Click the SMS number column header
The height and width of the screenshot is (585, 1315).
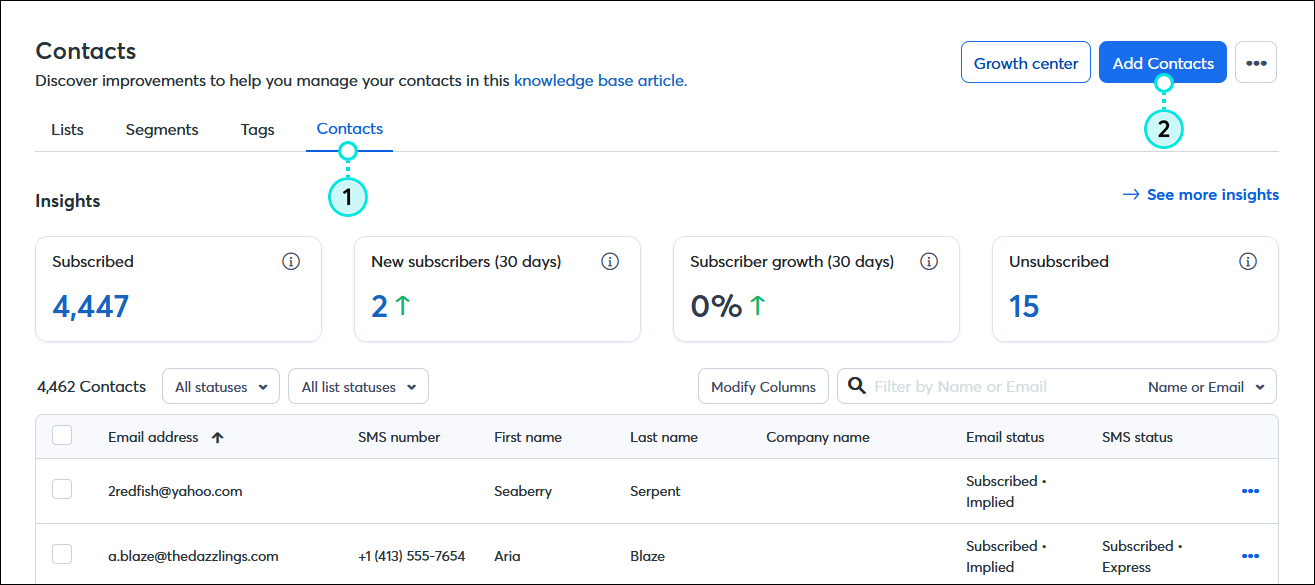pyautogui.click(x=399, y=437)
